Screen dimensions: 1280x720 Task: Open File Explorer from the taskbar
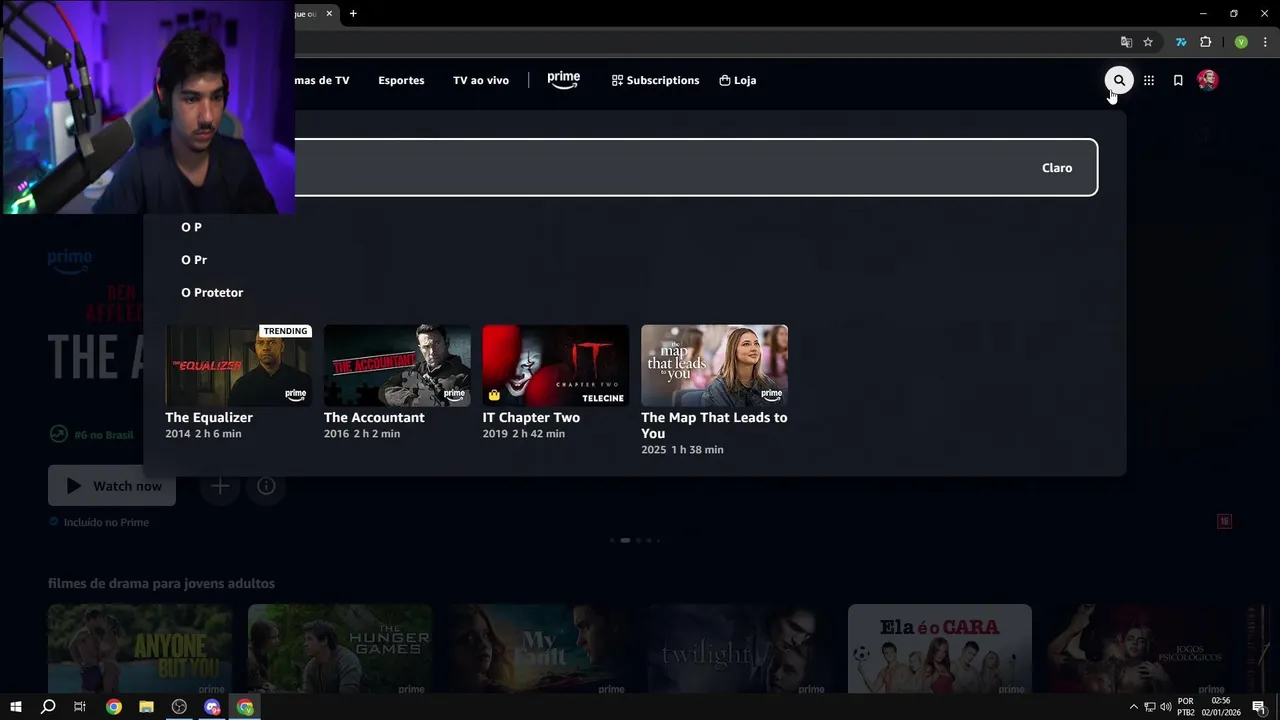(146, 707)
